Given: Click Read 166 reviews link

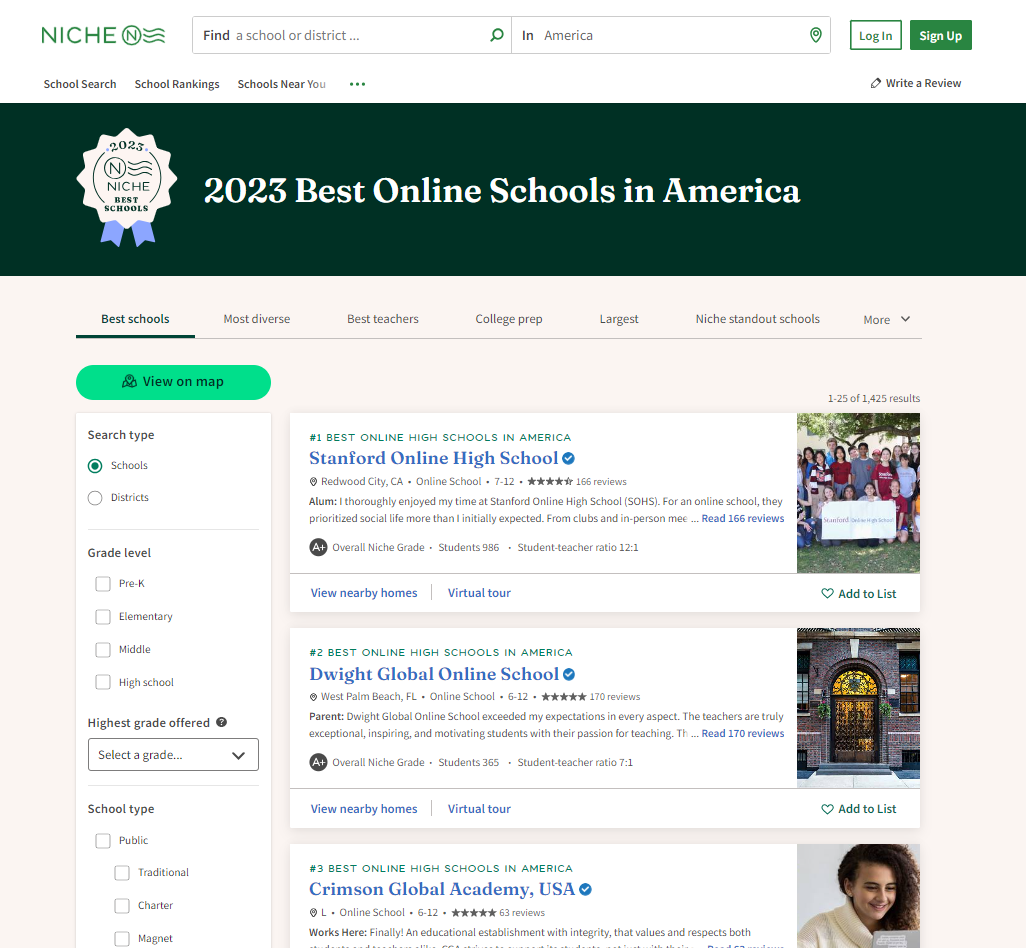Looking at the screenshot, I should click(x=743, y=518).
